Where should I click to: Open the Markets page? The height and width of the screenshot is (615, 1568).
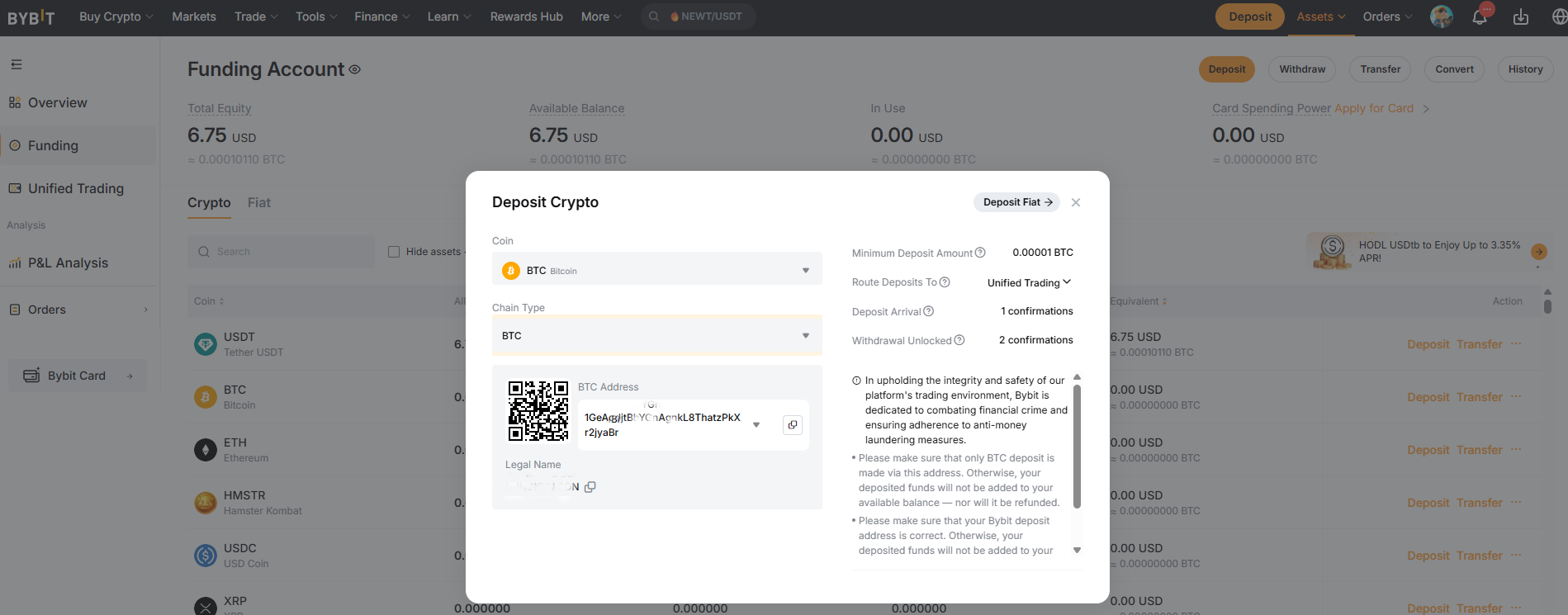coord(194,17)
